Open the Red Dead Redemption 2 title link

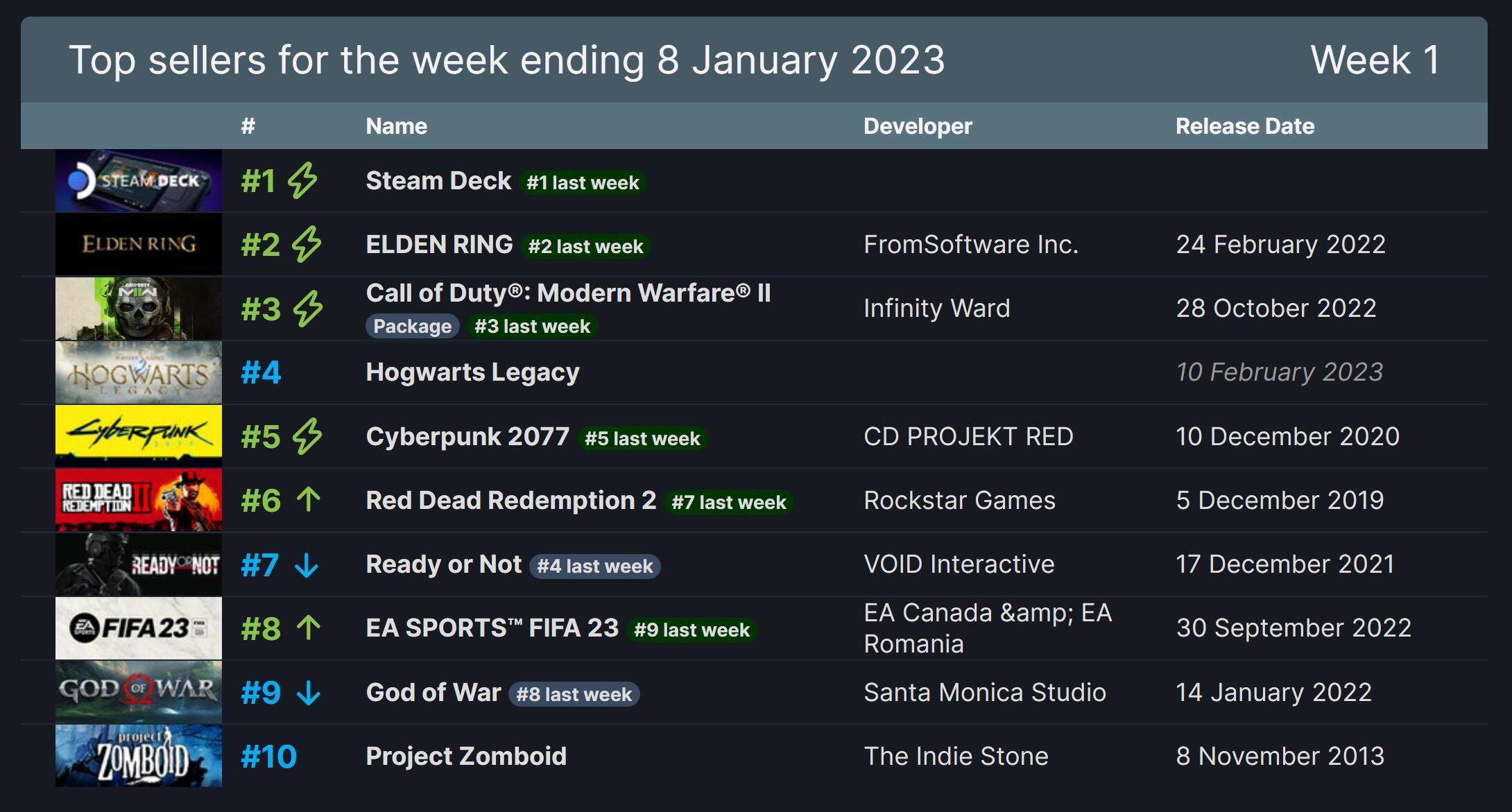(x=510, y=501)
